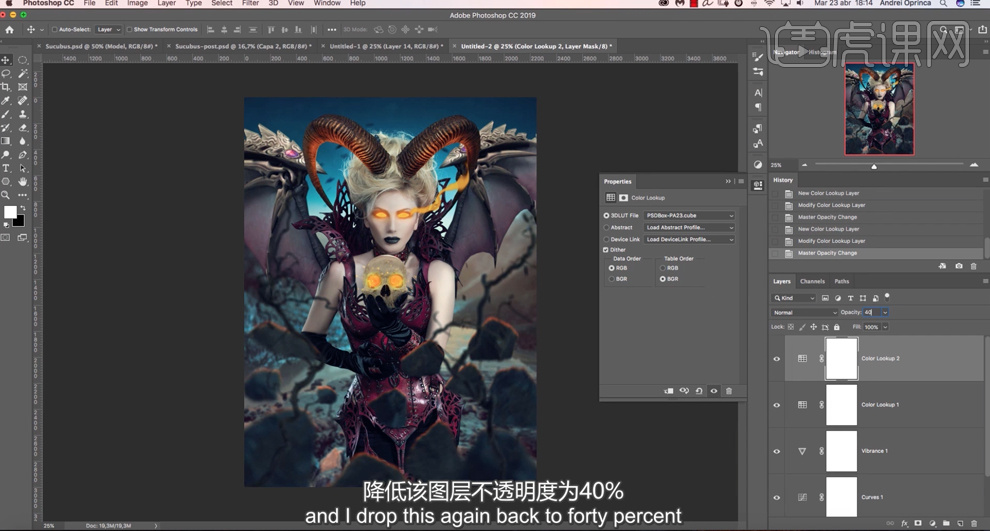990x531 pixels.
Task: Pick the Eyedropper tool
Action: pyautogui.click(x=7, y=101)
